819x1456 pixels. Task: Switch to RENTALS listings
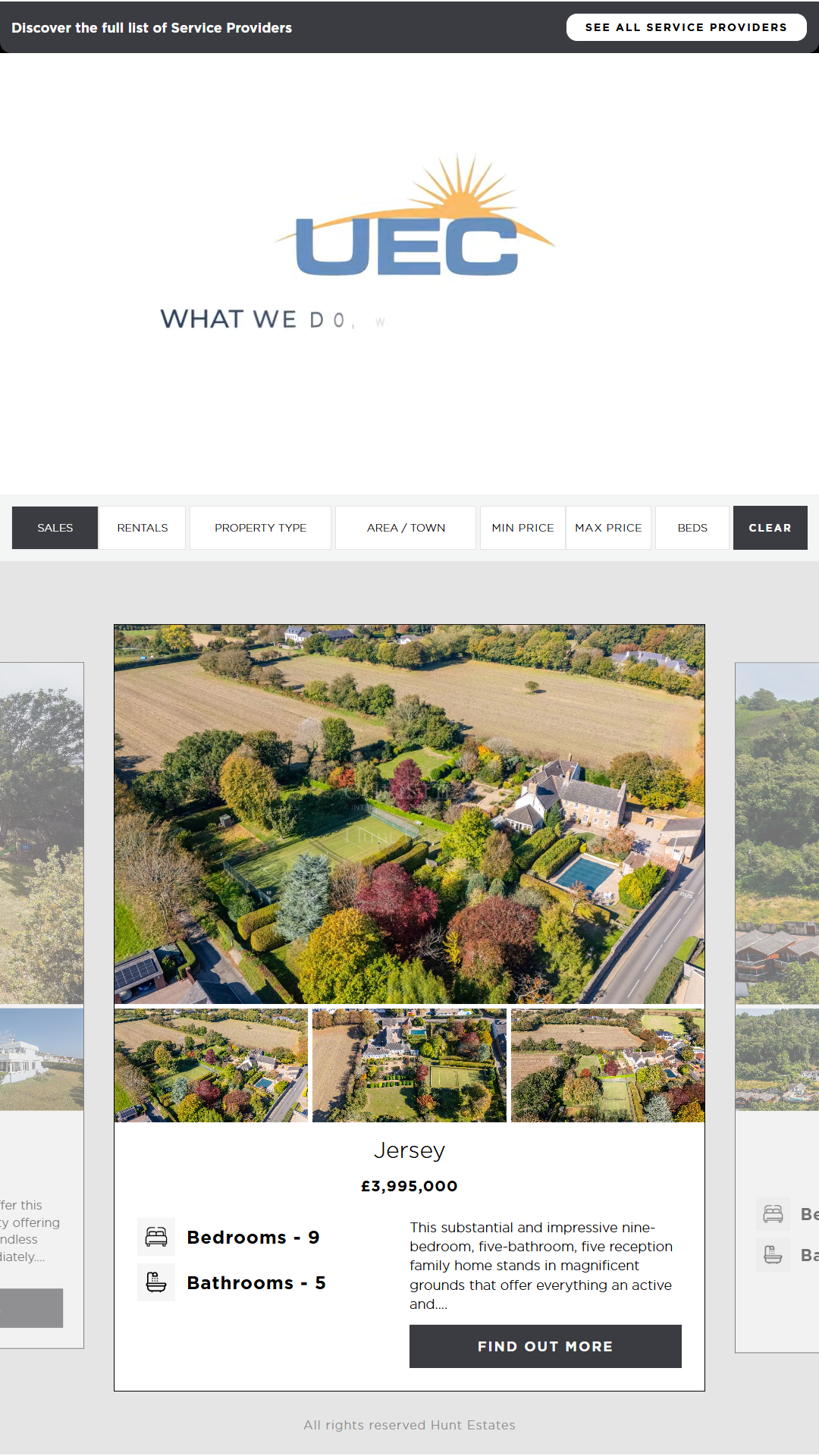pyautogui.click(x=143, y=528)
